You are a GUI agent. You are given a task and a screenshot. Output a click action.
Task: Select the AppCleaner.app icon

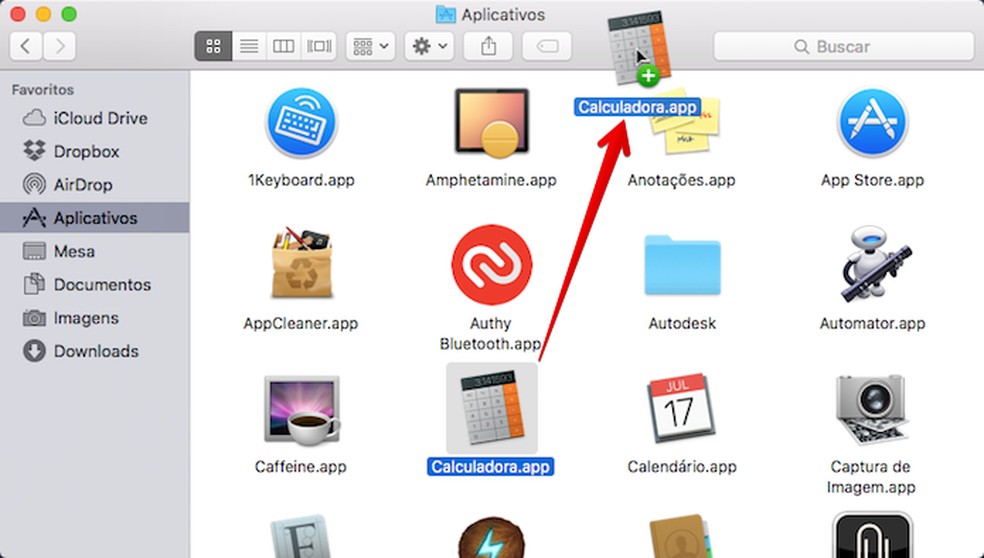pos(301,264)
